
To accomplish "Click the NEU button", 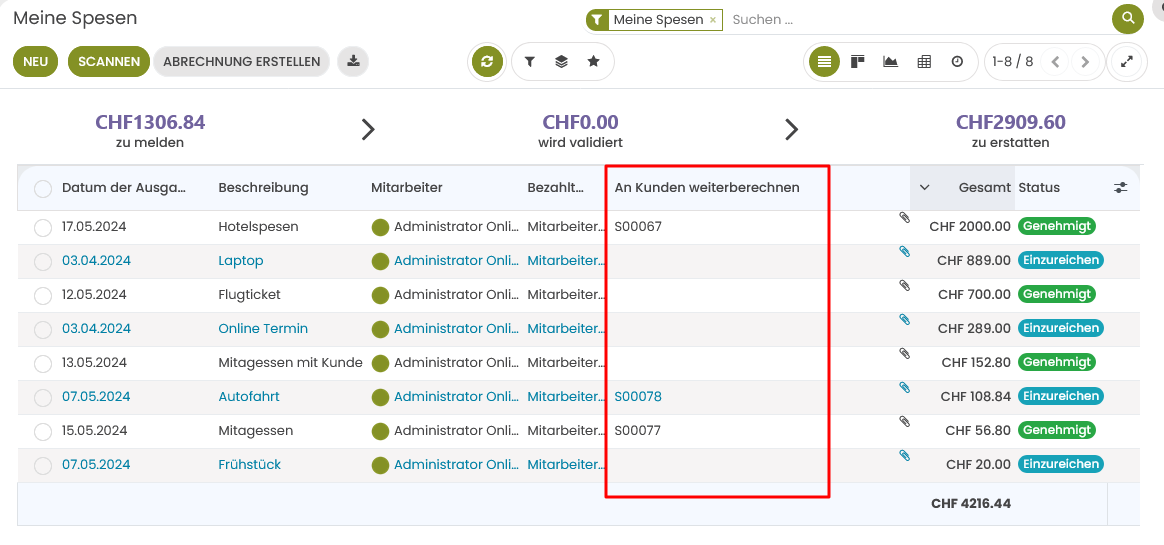I will click(36, 62).
